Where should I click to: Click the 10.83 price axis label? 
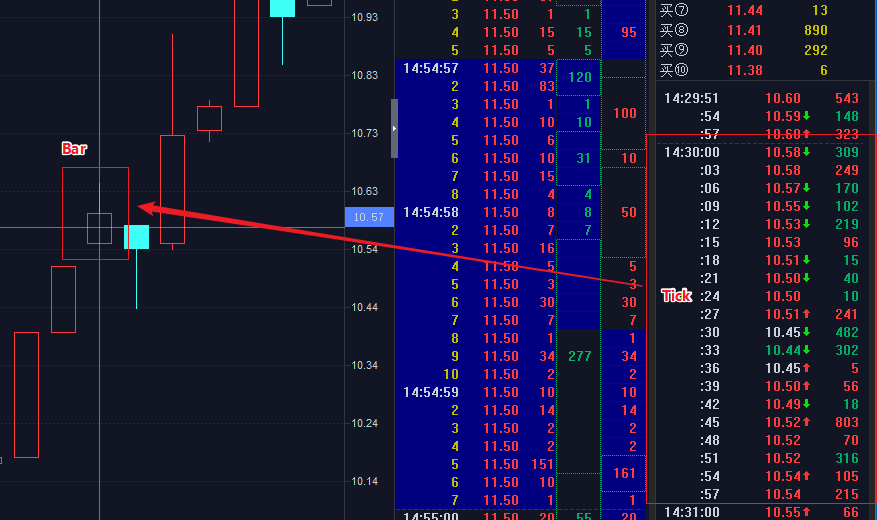point(366,75)
